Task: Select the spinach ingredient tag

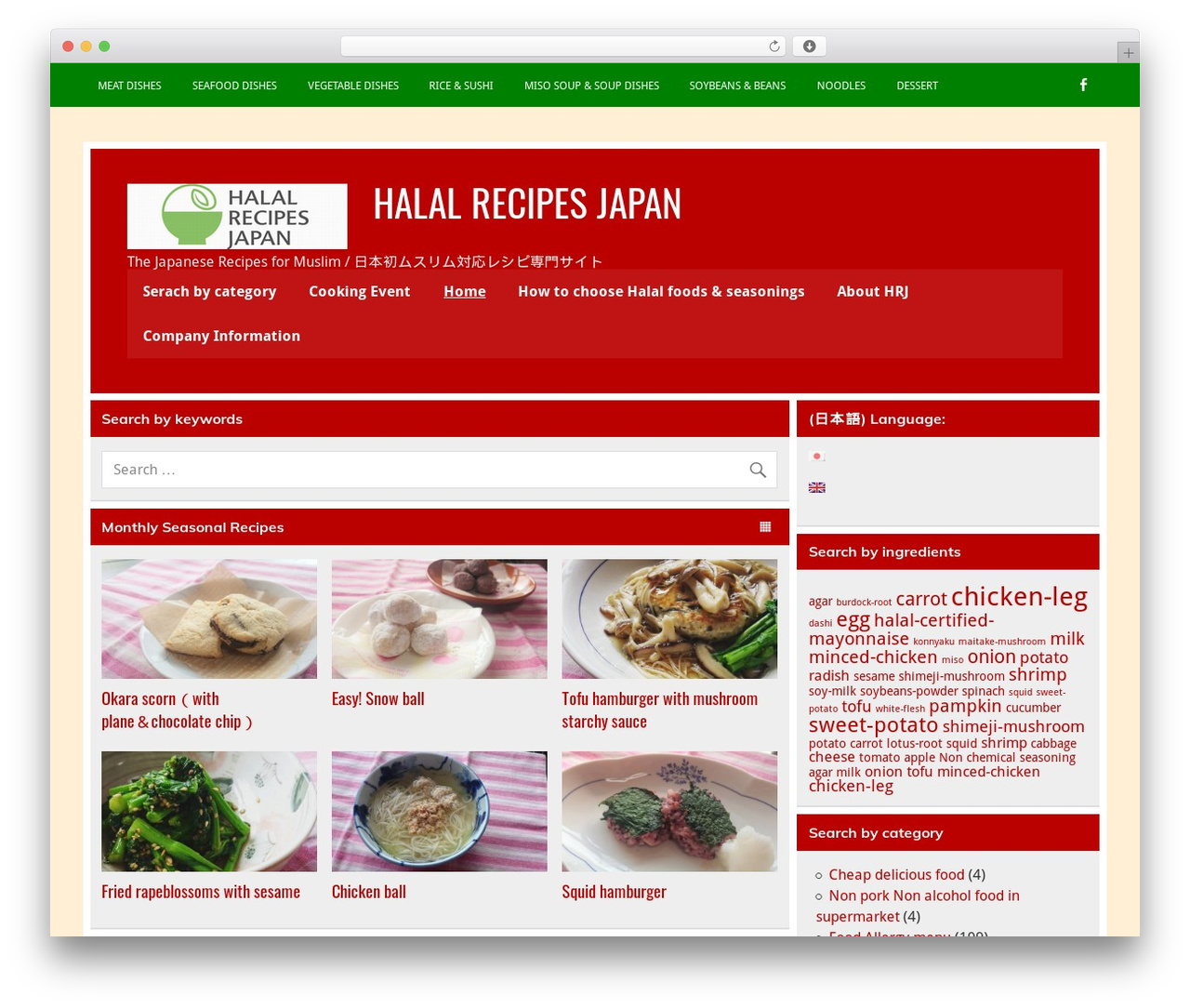Action: (983, 692)
